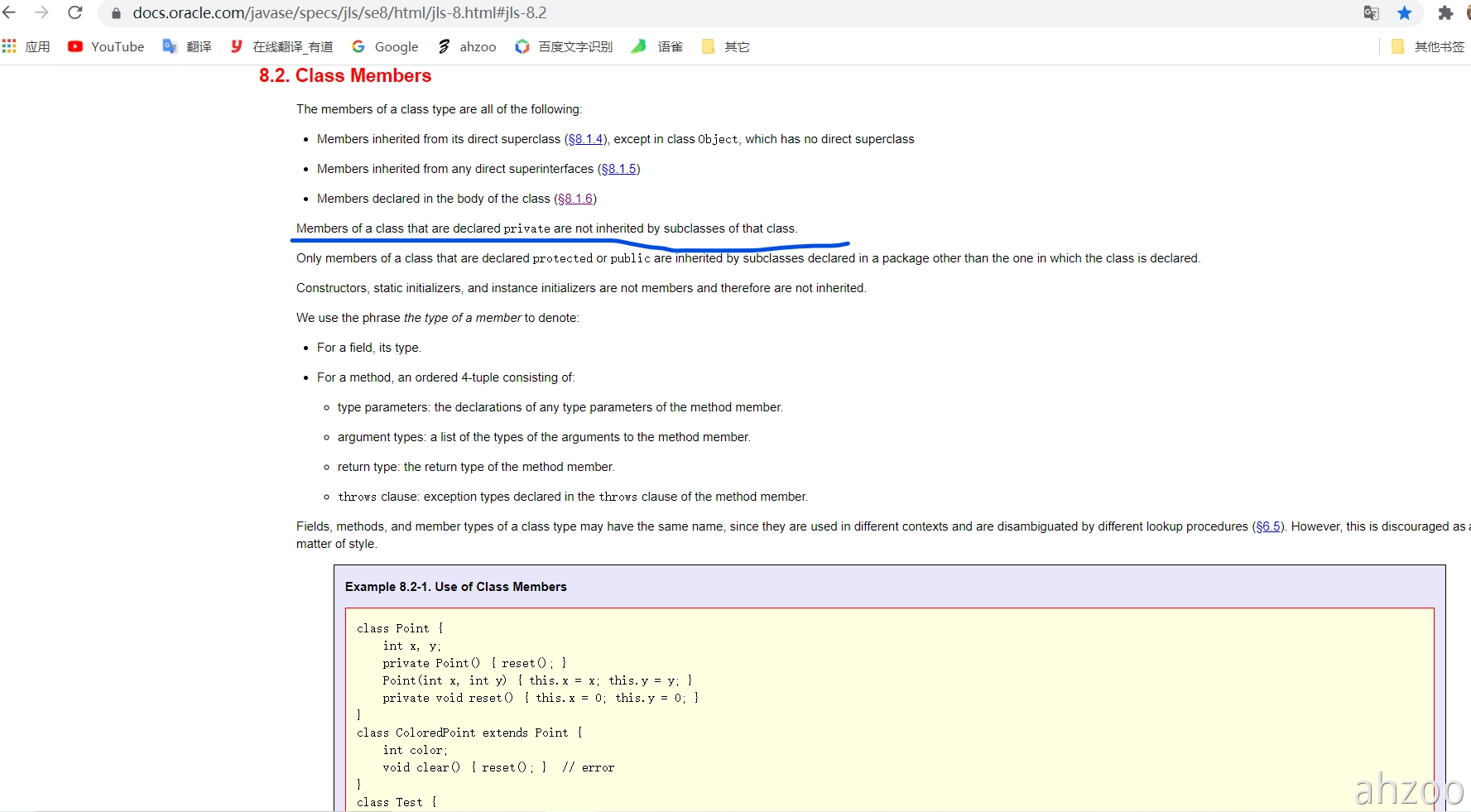Image resolution: width=1471 pixels, height=812 pixels.
Task: Open the Google Translate page icon
Action: 1372,12
